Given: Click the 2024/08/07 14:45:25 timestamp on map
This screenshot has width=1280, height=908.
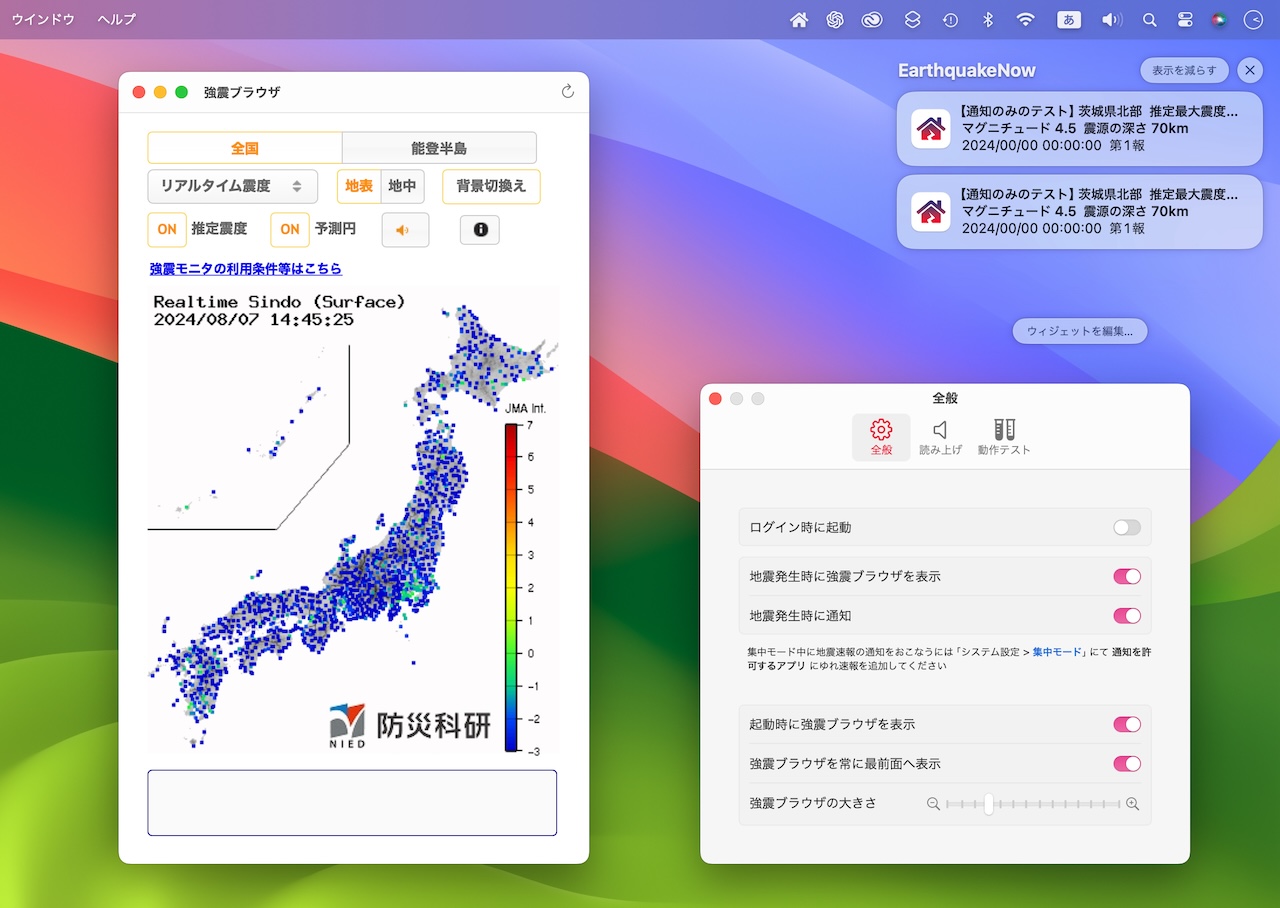Looking at the screenshot, I should [x=253, y=320].
